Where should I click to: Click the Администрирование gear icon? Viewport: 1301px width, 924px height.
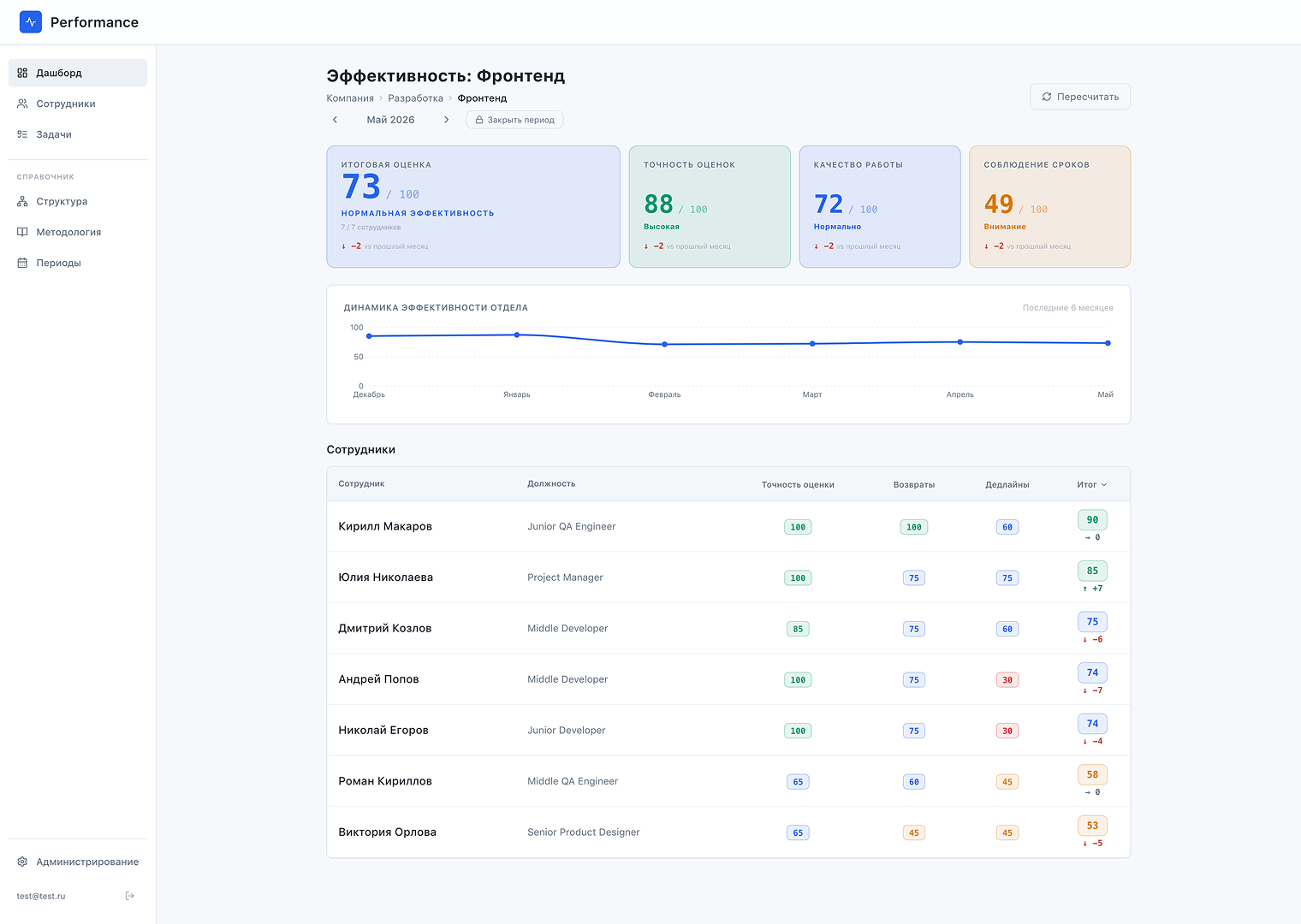click(x=22, y=862)
